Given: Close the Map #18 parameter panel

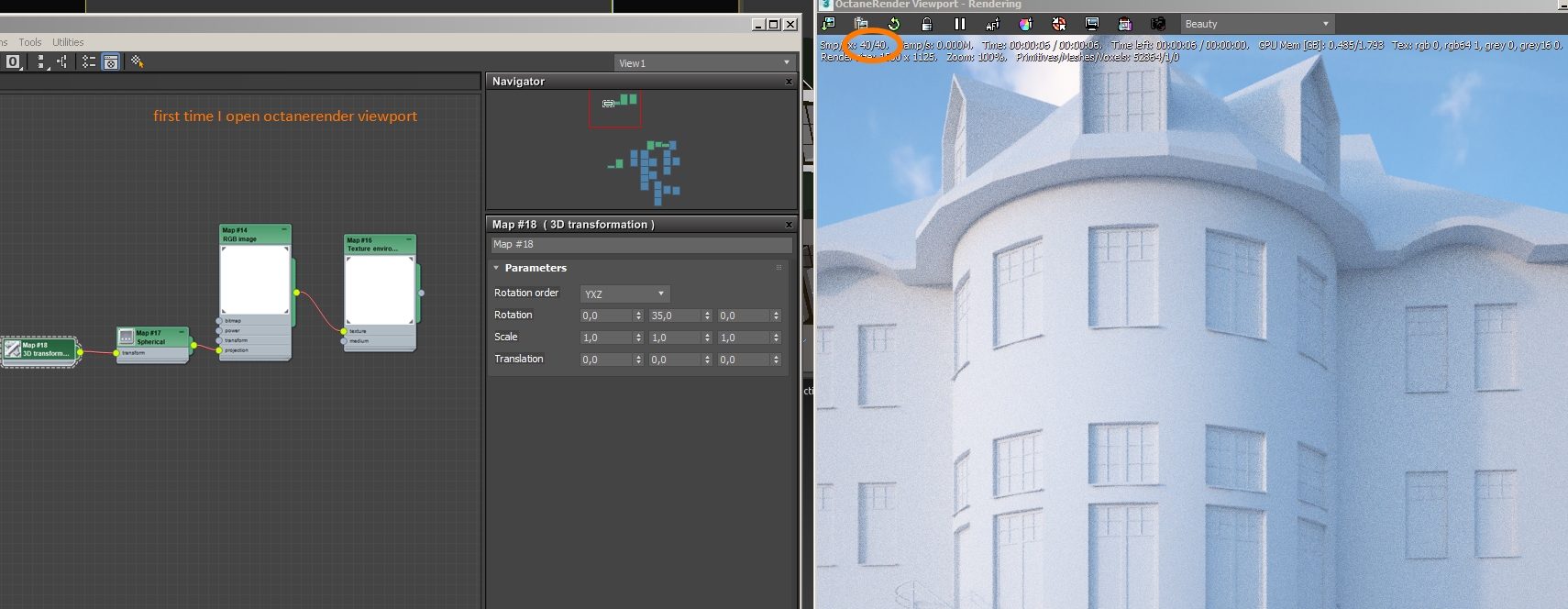Looking at the screenshot, I should (789, 225).
